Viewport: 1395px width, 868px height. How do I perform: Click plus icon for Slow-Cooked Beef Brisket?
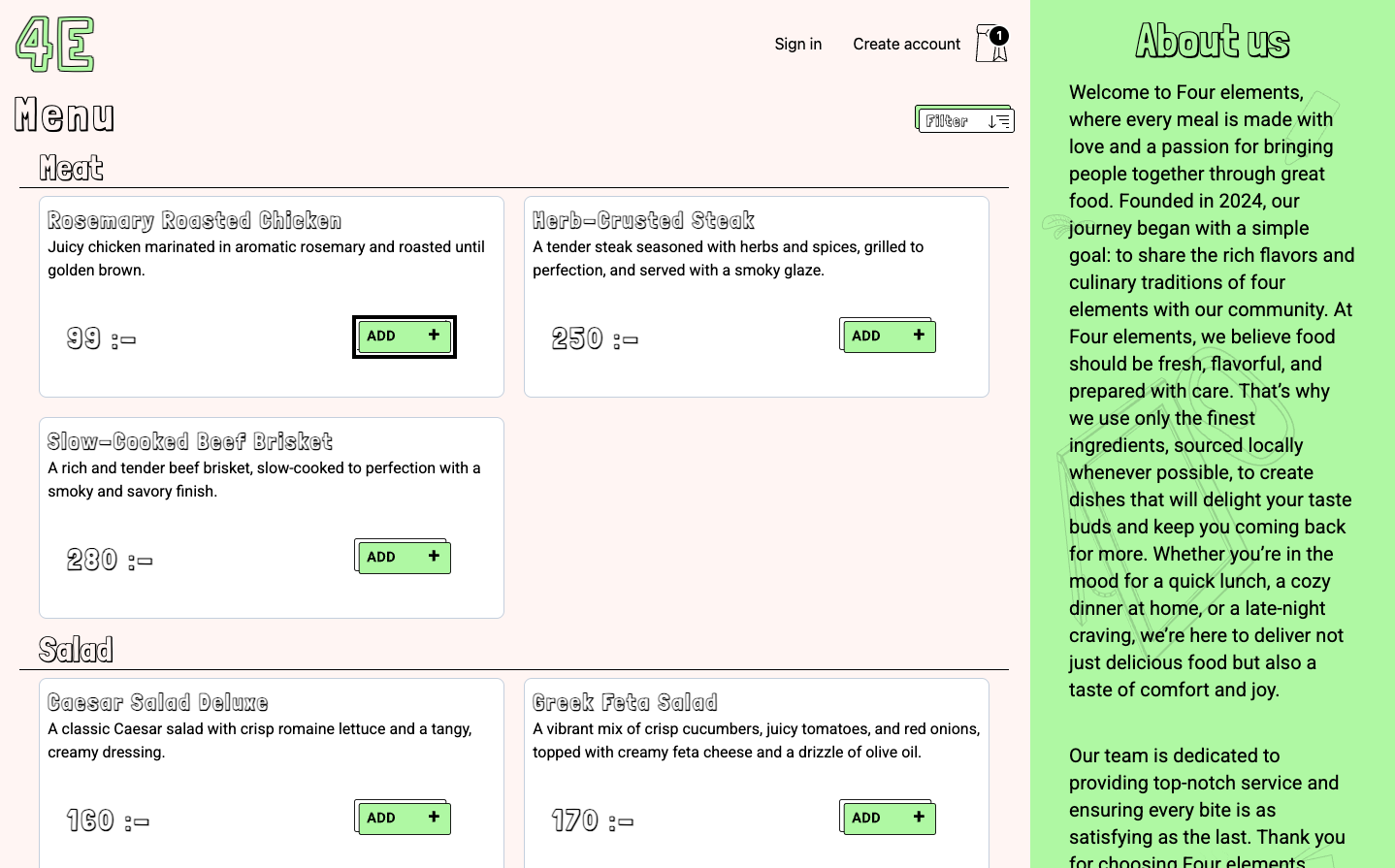coord(434,556)
